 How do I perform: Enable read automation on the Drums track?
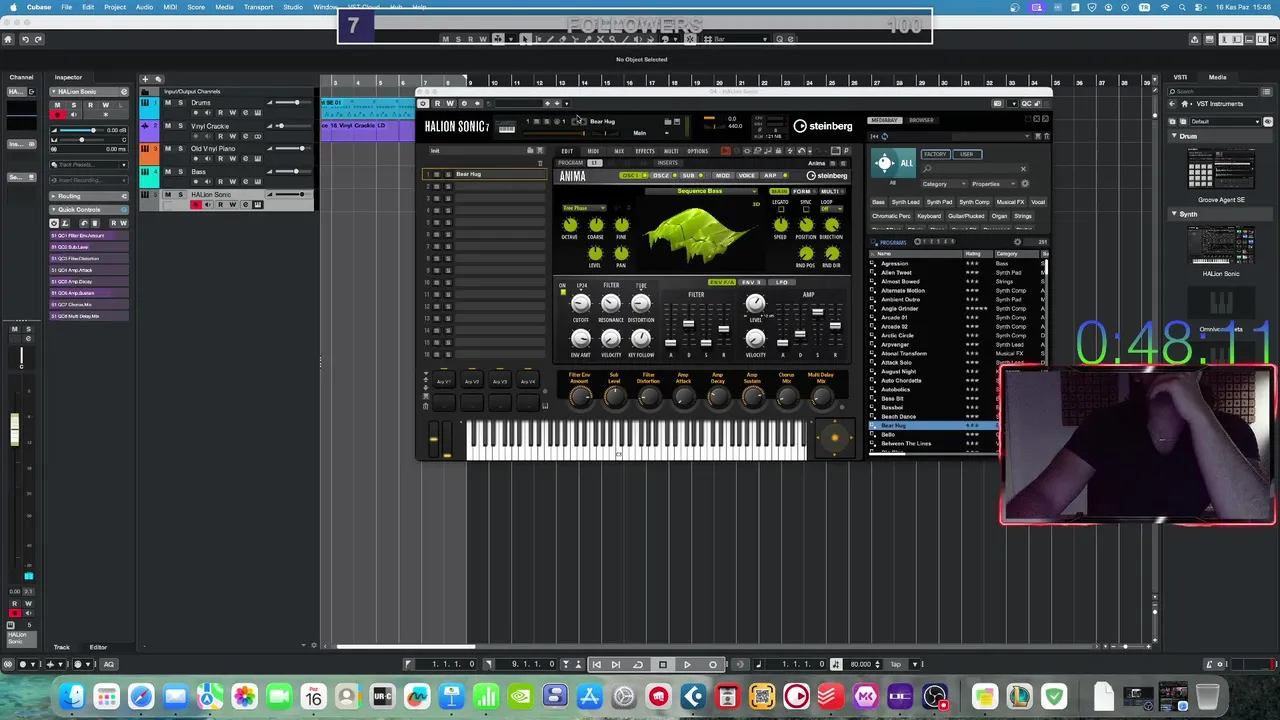pyautogui.click(x=220, y=113)
